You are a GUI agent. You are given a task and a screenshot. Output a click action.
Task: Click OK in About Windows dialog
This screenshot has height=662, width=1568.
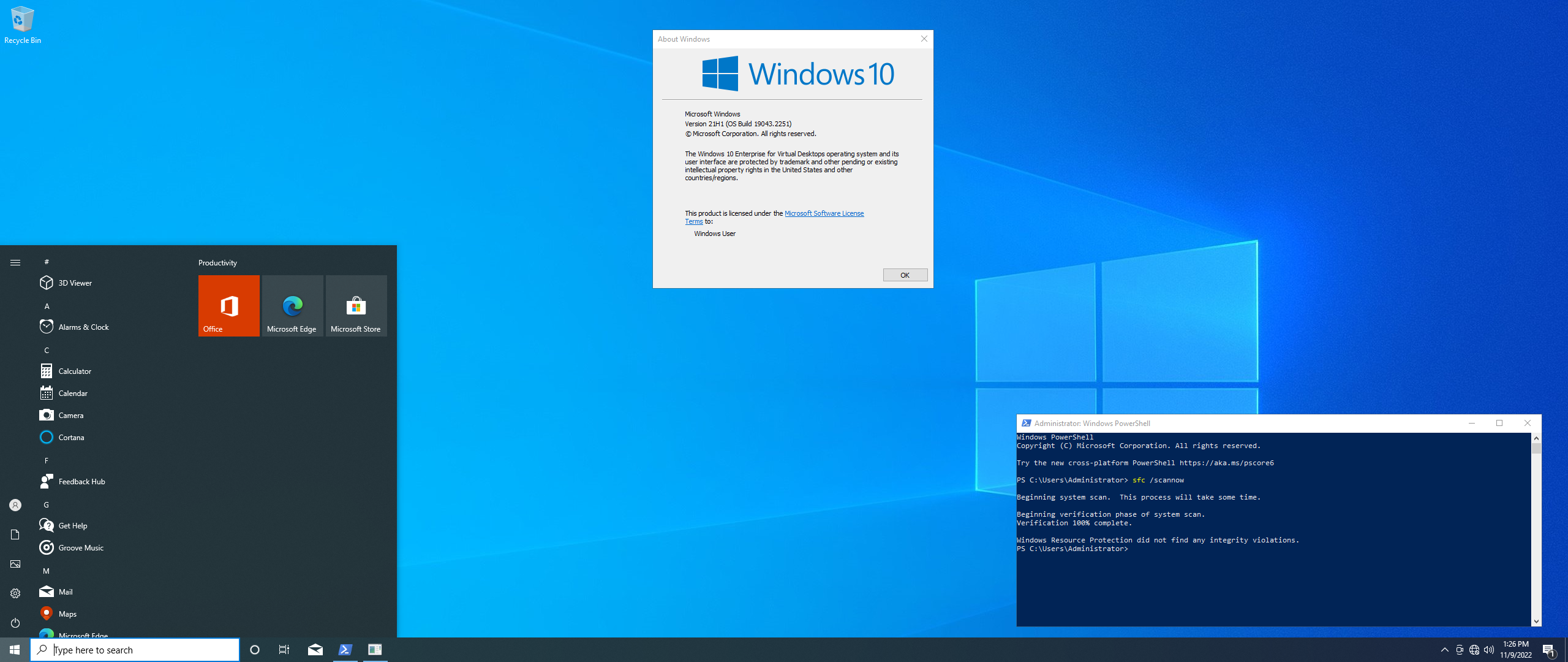905,275
